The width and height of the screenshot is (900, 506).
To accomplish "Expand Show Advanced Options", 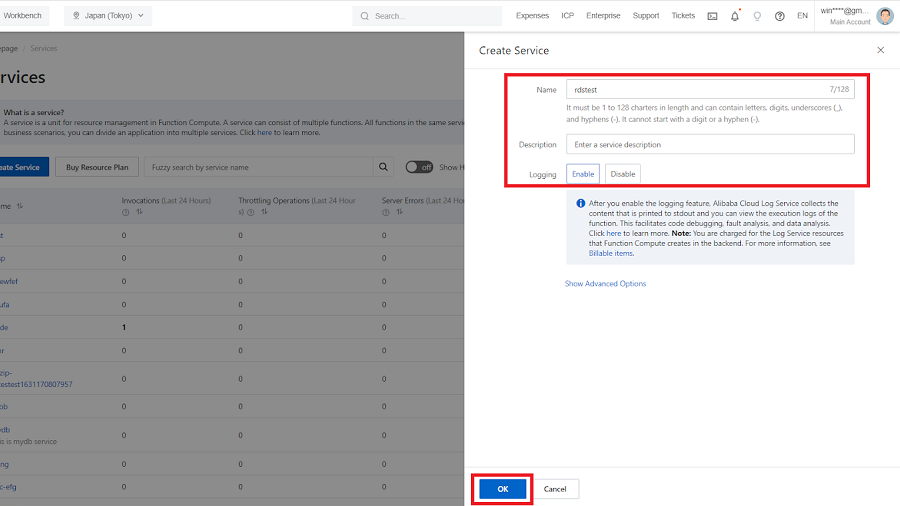I will 605,284.
